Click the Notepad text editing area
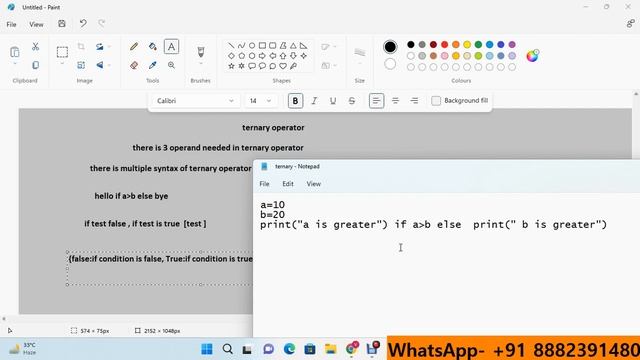This screenshot has width=640, height=360. pos(447,265)
